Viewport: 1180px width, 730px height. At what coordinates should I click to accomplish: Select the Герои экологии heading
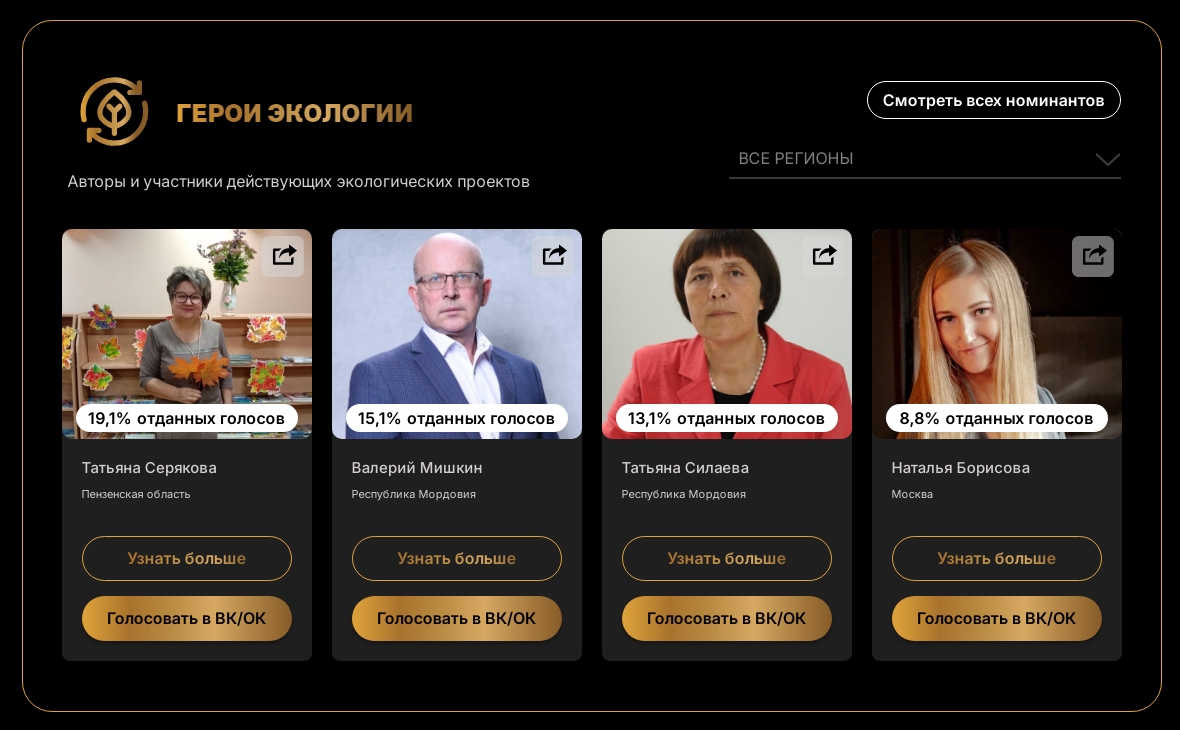[294, 113]
